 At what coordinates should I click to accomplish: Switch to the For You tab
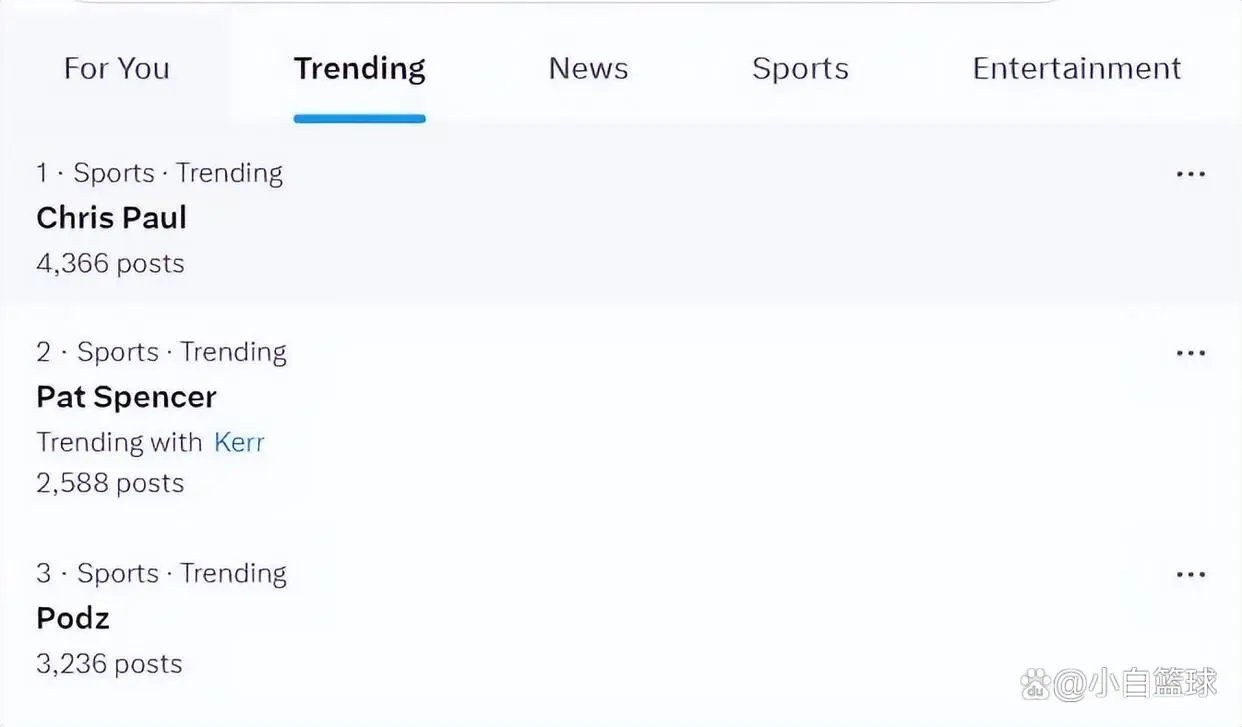pos(116,69)
